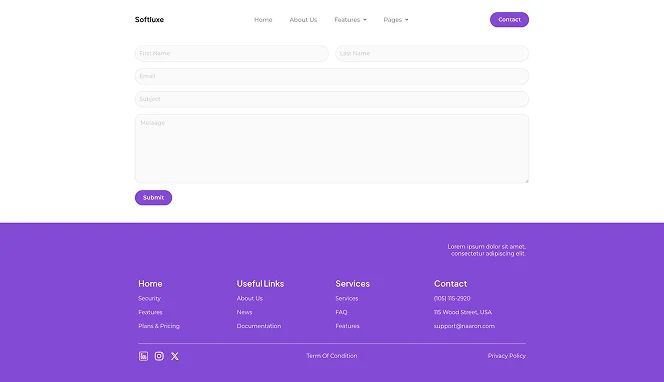Go to Home in the top navigation
The width and height of the screenshot is (664, 382).
(263, 19)
